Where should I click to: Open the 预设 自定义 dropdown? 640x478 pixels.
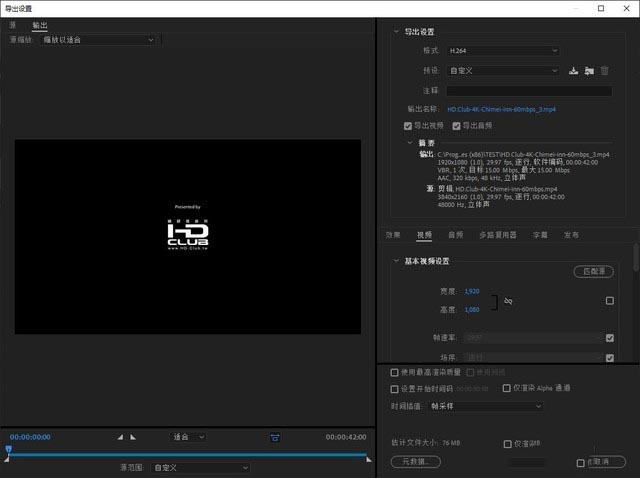[x=503, y=71]
